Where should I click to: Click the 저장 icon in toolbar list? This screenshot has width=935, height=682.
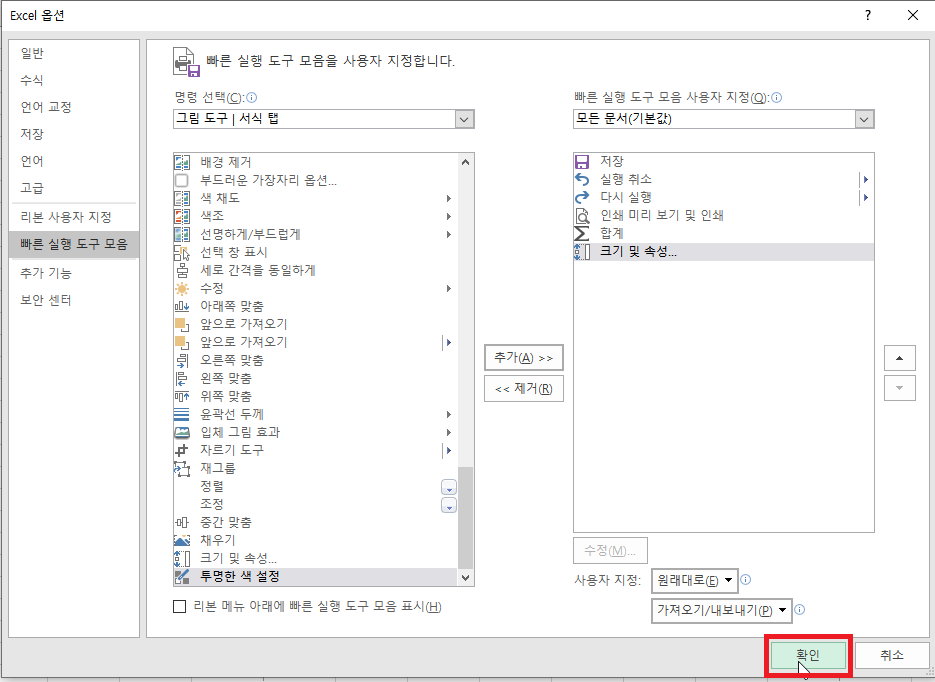click(581, 162)
